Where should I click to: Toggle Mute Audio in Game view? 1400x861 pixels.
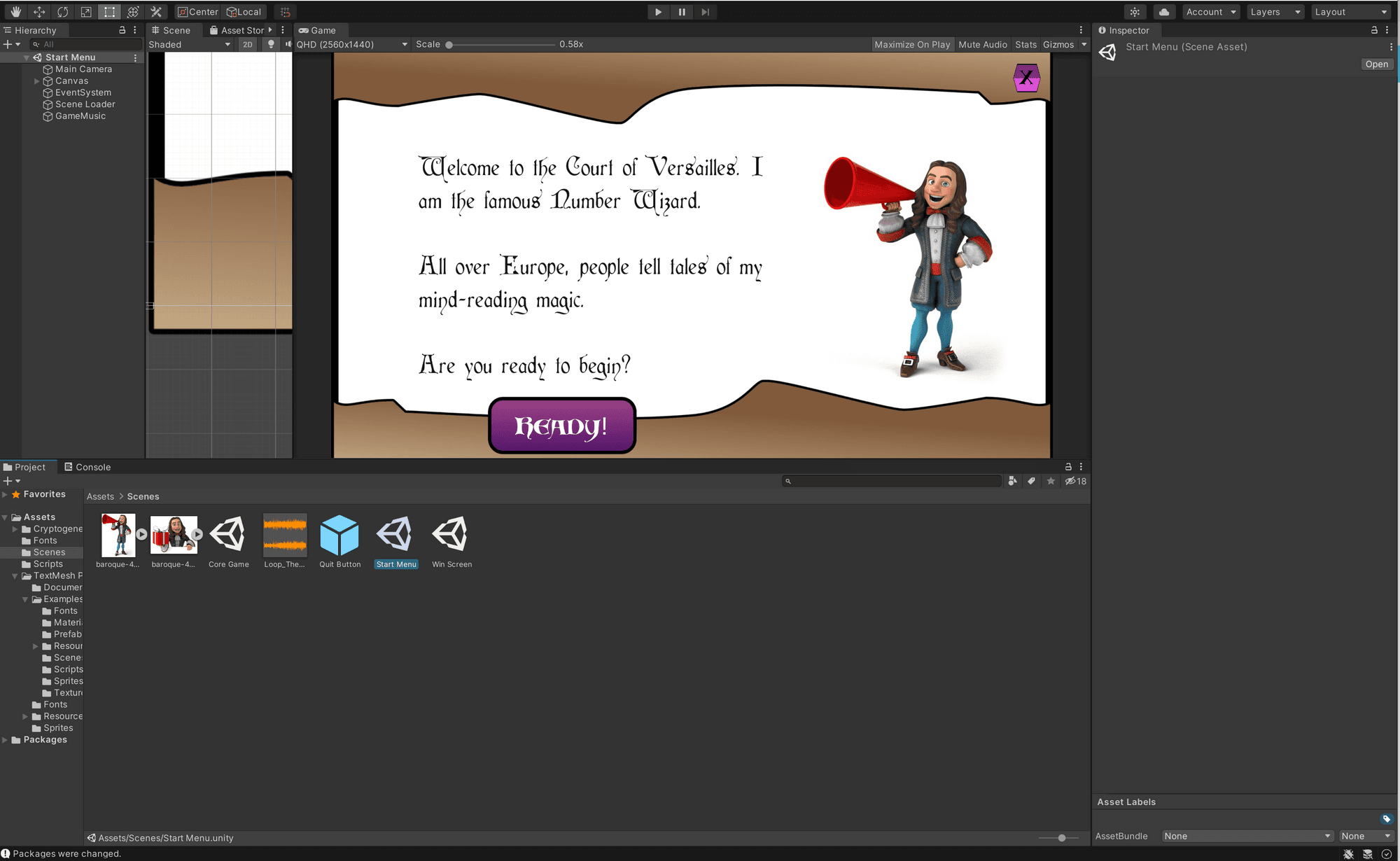point(982,44)
